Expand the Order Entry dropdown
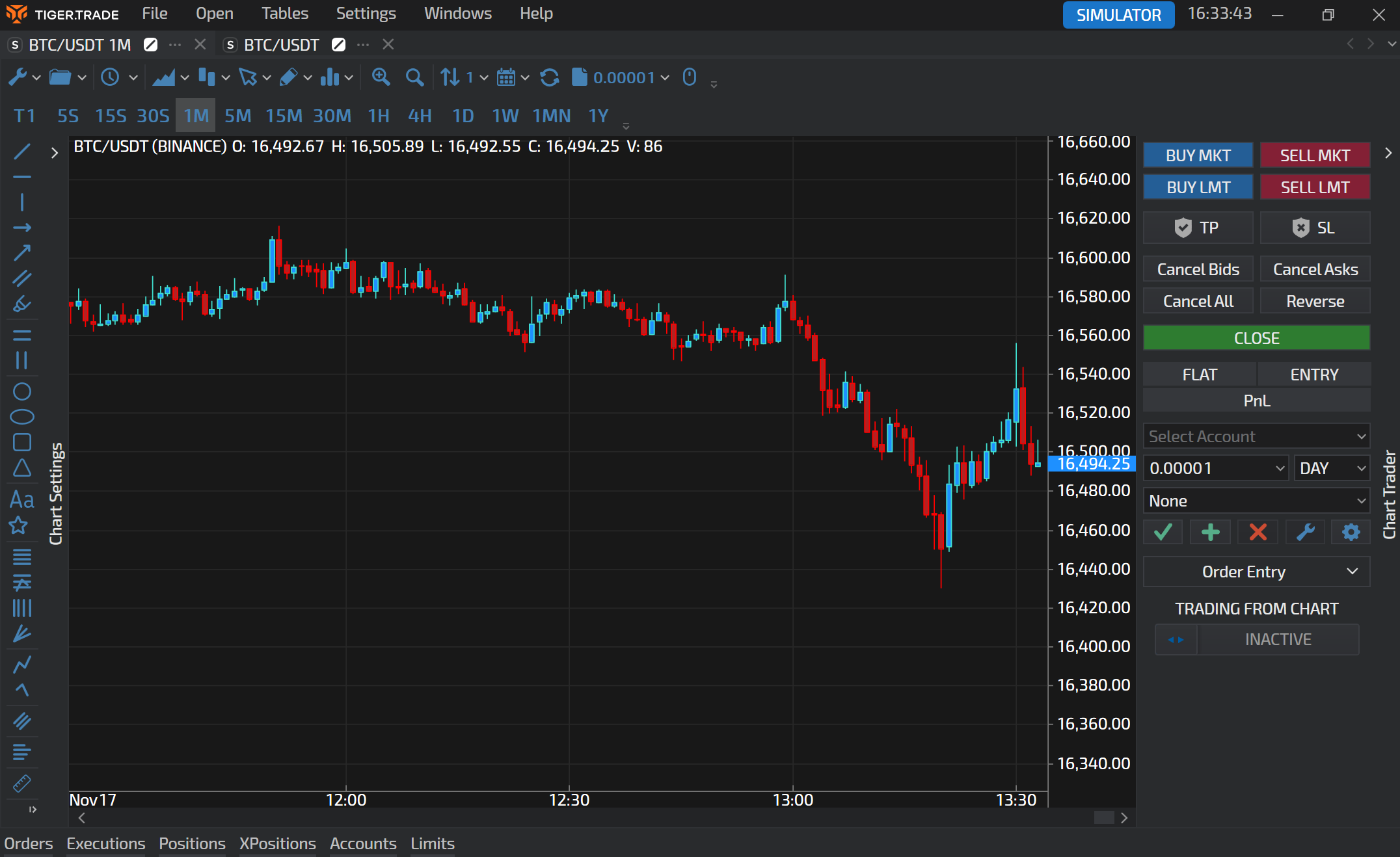The height and width of the screenshot is (857, 1400). coord(1256,572)
